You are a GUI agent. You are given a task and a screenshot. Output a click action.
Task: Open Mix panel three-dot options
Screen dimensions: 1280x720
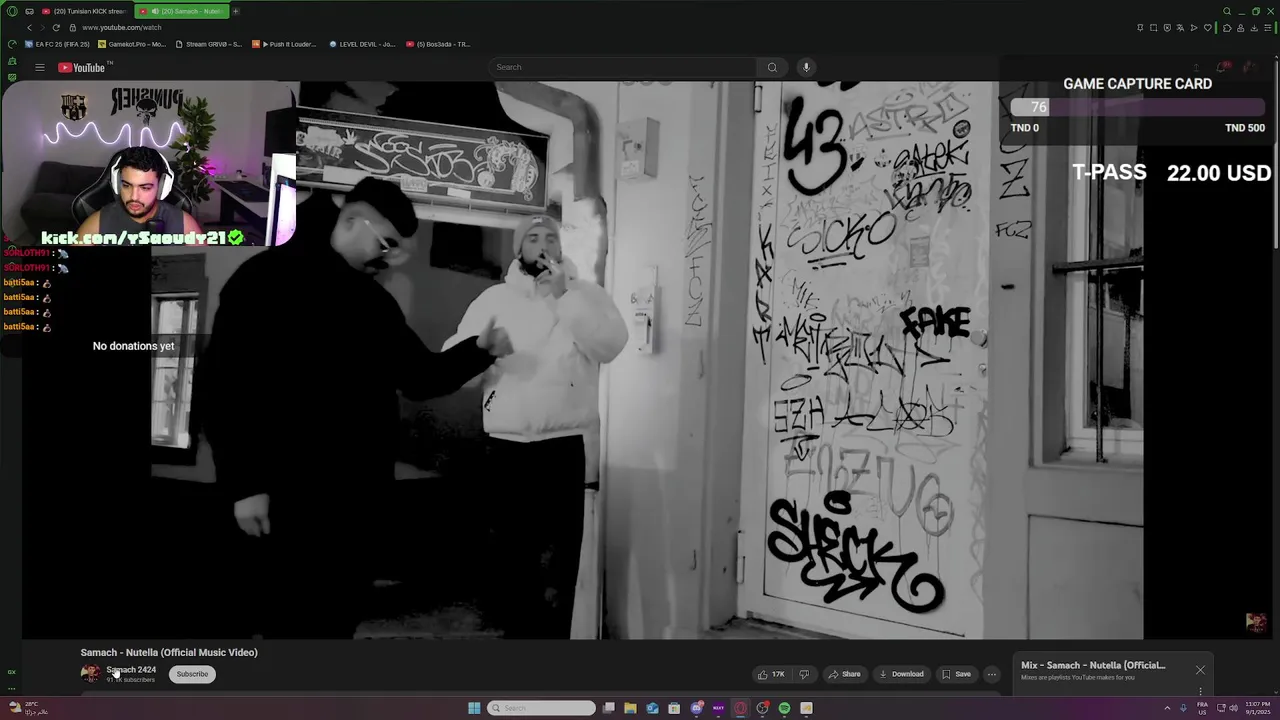(1200, 691)
